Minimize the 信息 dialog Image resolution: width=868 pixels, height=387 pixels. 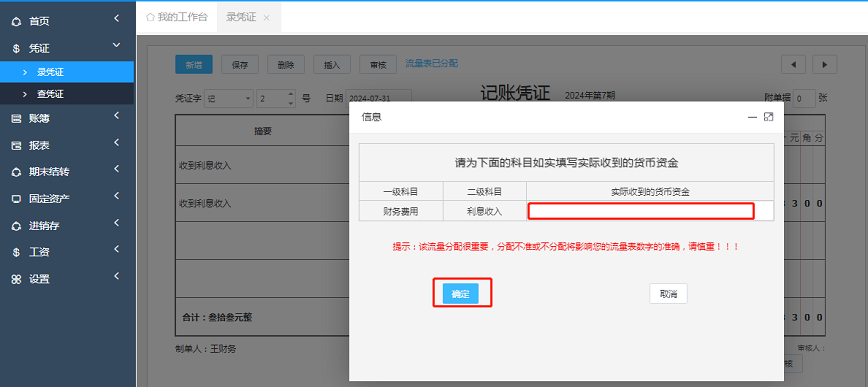click(x=752, y=117)
